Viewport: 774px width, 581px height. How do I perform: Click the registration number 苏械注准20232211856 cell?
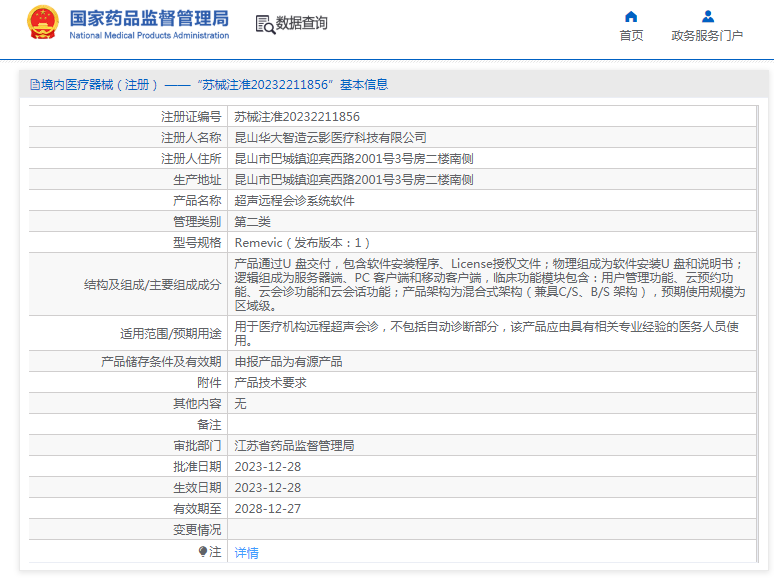pyautogui.click(x=297, y=116)
